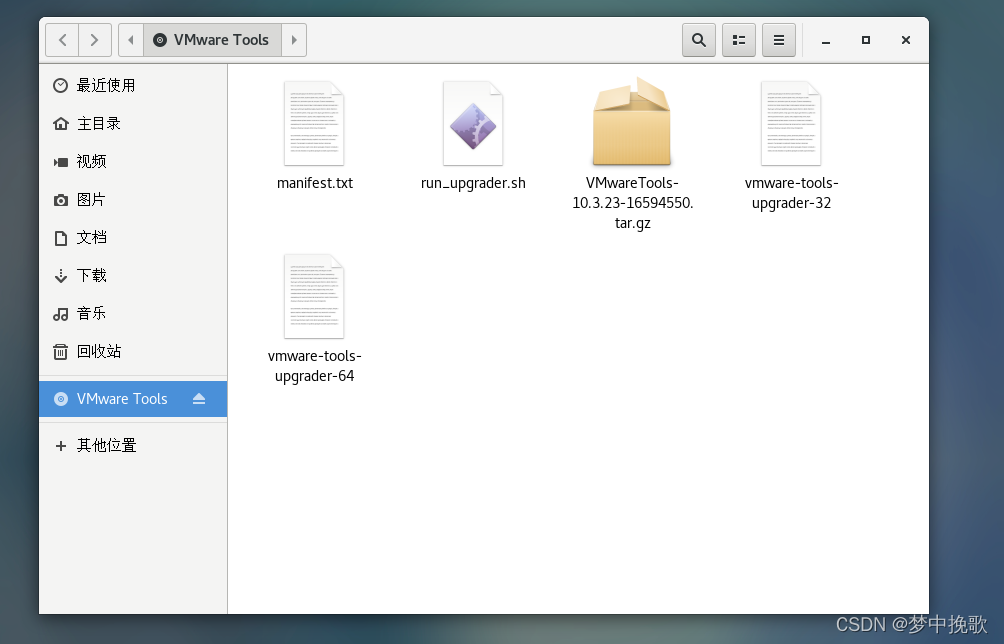The width and height of the screenshot is (1004, 644).
Task: Minimize the file manager window
Action: 826,40
